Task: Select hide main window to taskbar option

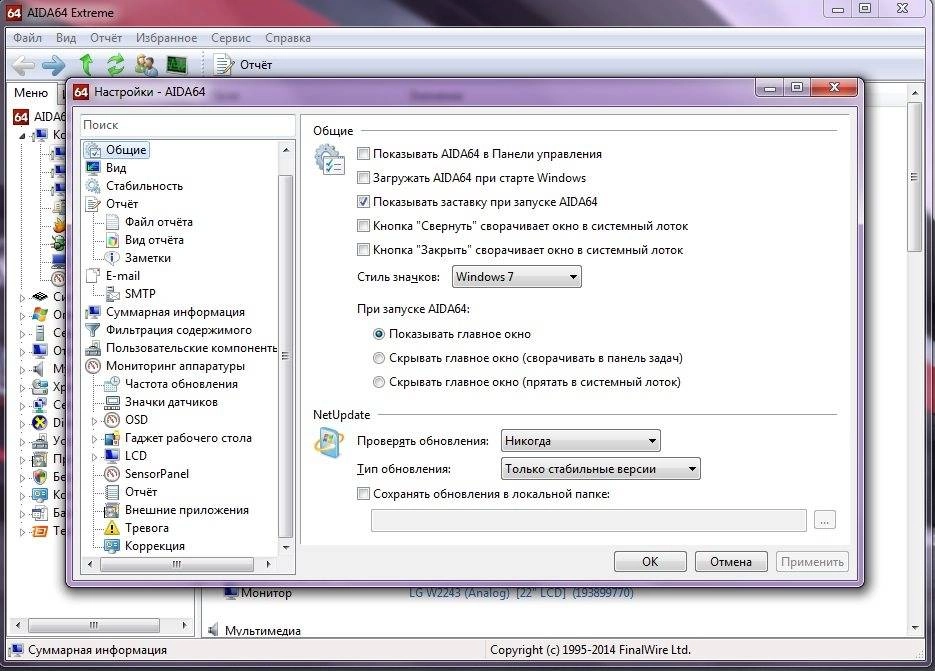Action: [379, 358]
